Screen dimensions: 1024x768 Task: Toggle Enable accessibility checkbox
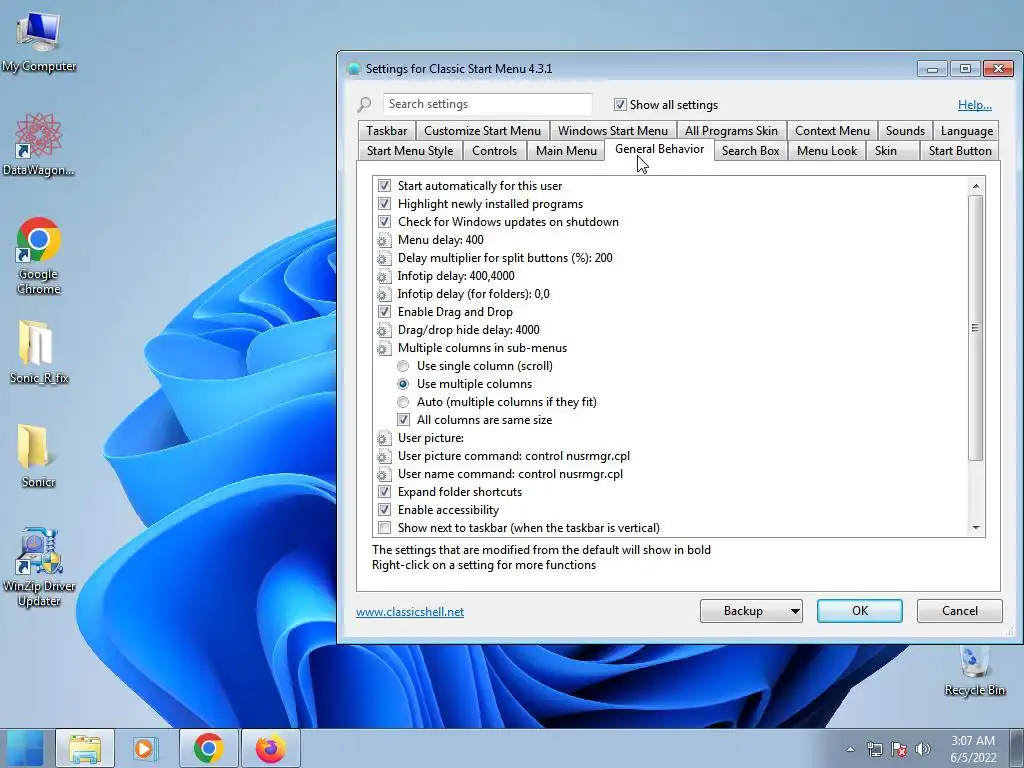click(384, 510)
